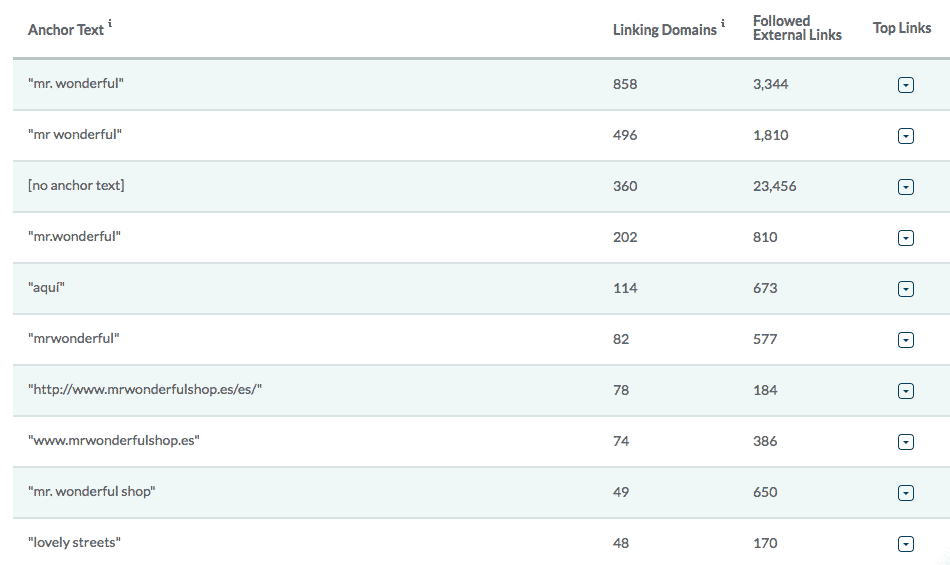
Task: Click the [no anchor text] row label
Action: pos(76,186)
